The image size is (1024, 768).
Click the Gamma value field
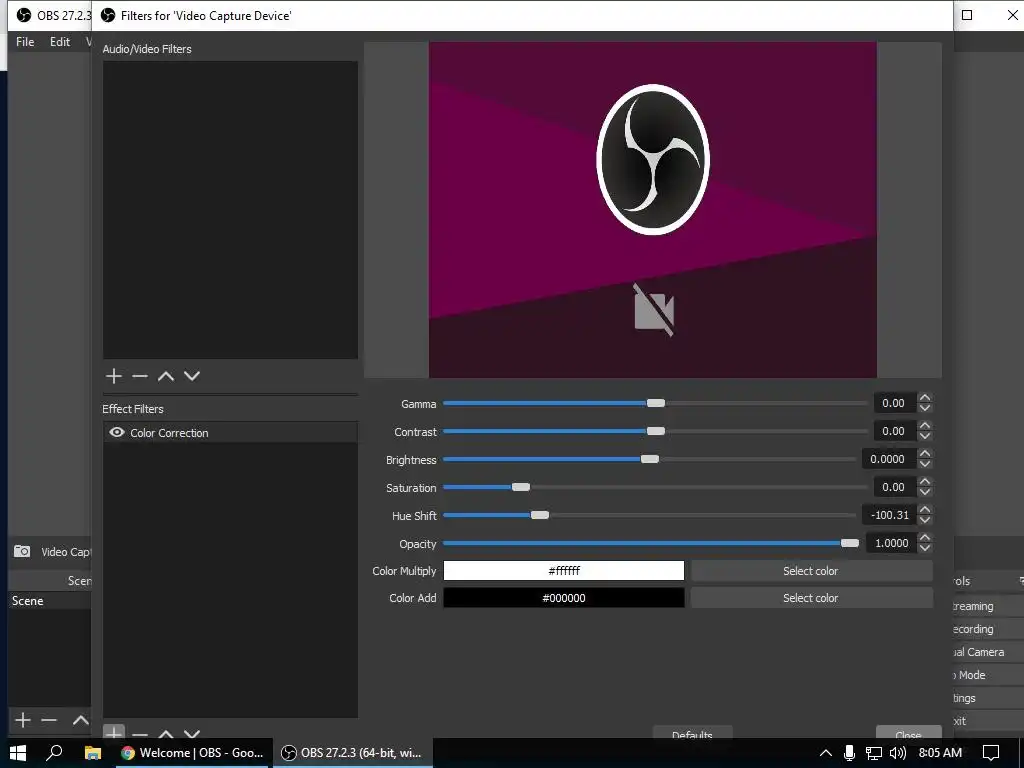[895, 403]
